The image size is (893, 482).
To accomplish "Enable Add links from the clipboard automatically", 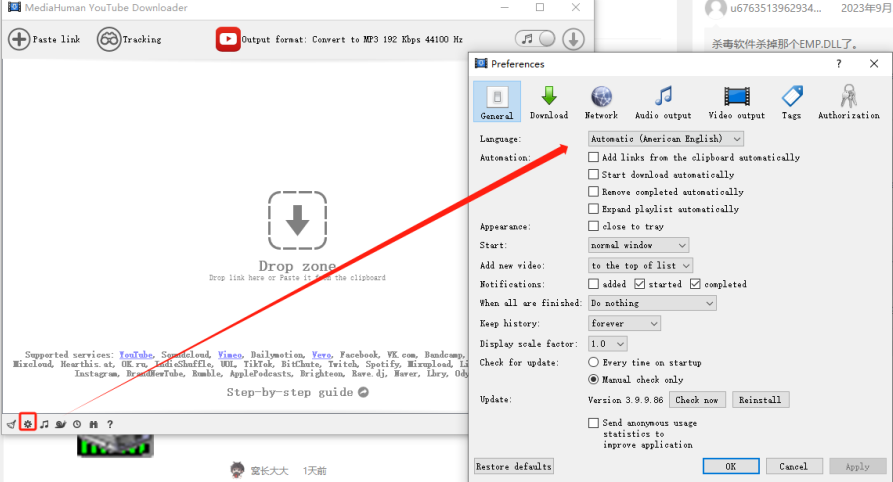I will point(593,157).
